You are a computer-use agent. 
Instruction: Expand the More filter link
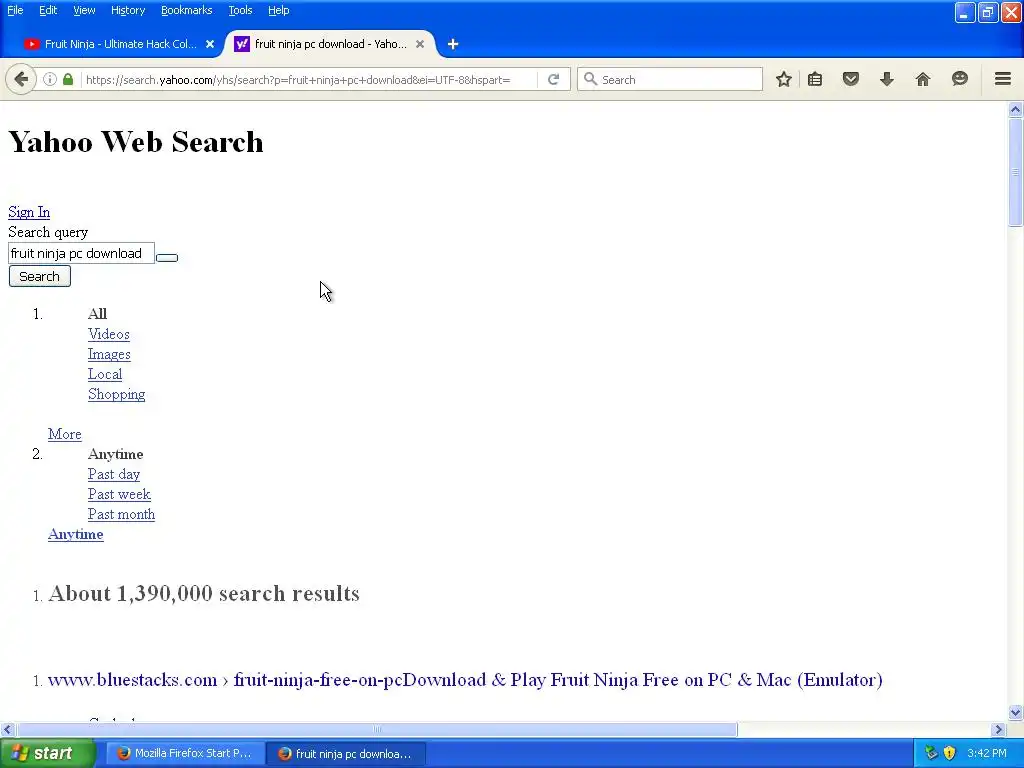tap(65, 434)
